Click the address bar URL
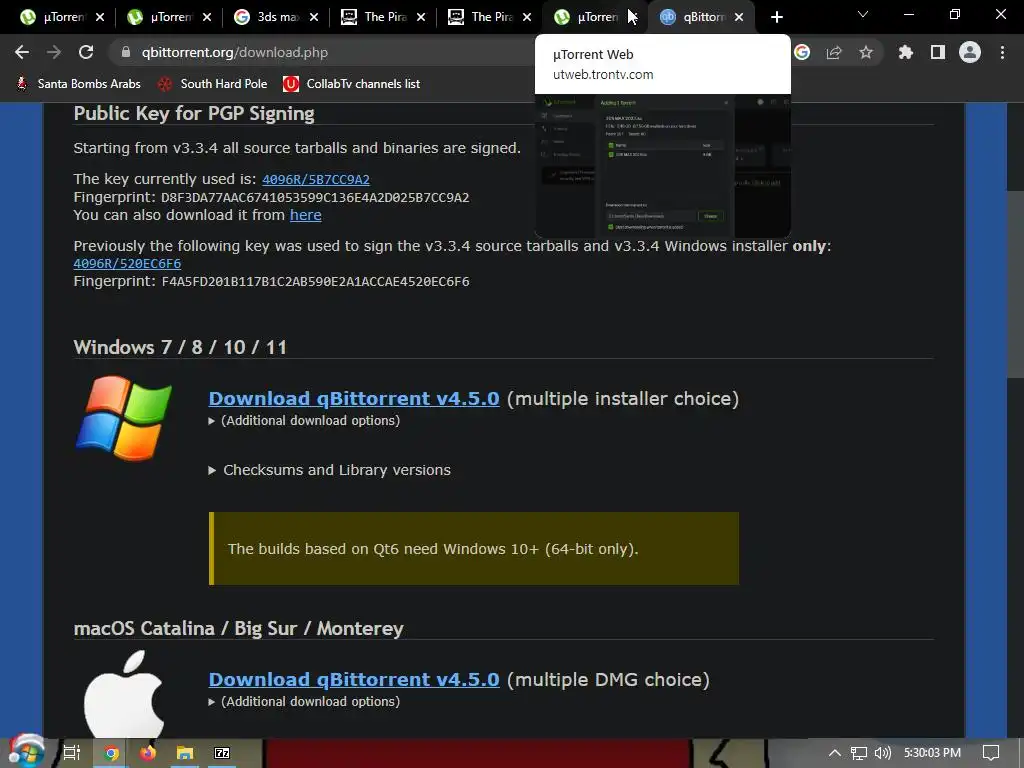The width and height of the screenshot is (1024, 768). tap(234, 52)
